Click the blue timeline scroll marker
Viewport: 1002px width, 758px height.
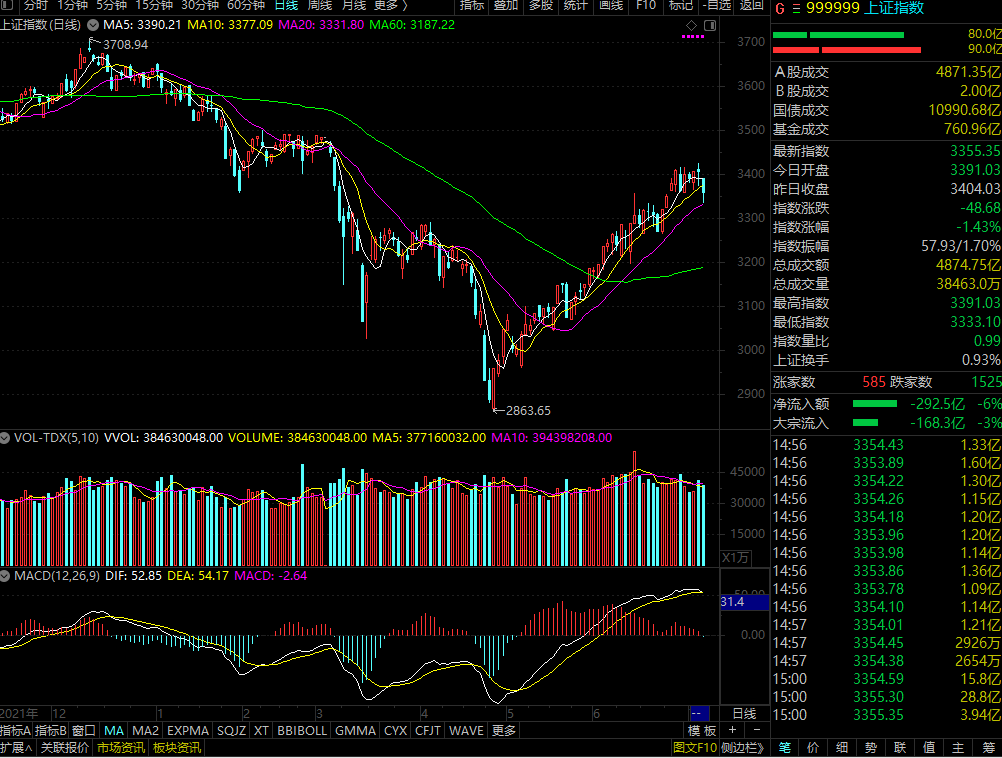699,713
